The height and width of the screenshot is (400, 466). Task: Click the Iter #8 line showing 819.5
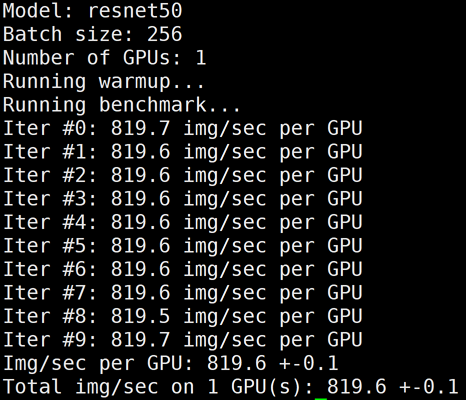183,316
